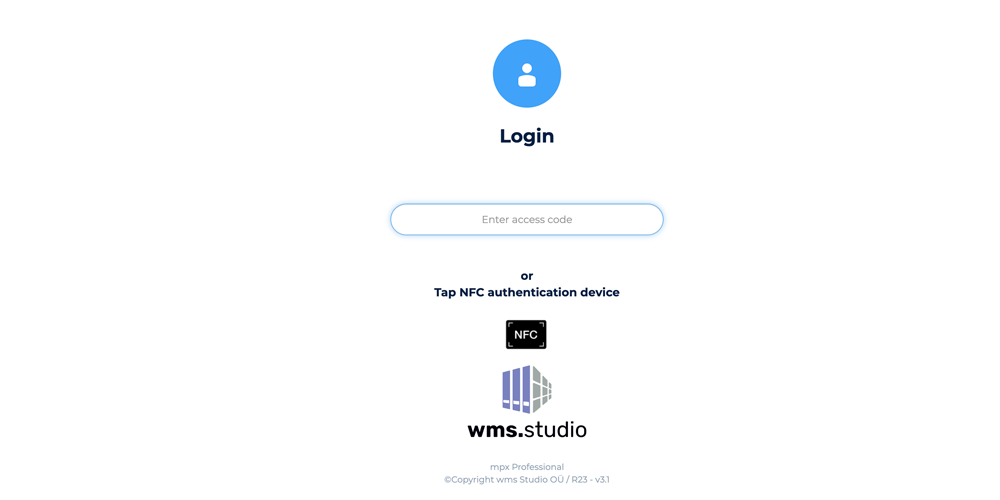1000x500 pixels.
Task: Click the black NFC badge icon
Action: (x=526, y=335)
